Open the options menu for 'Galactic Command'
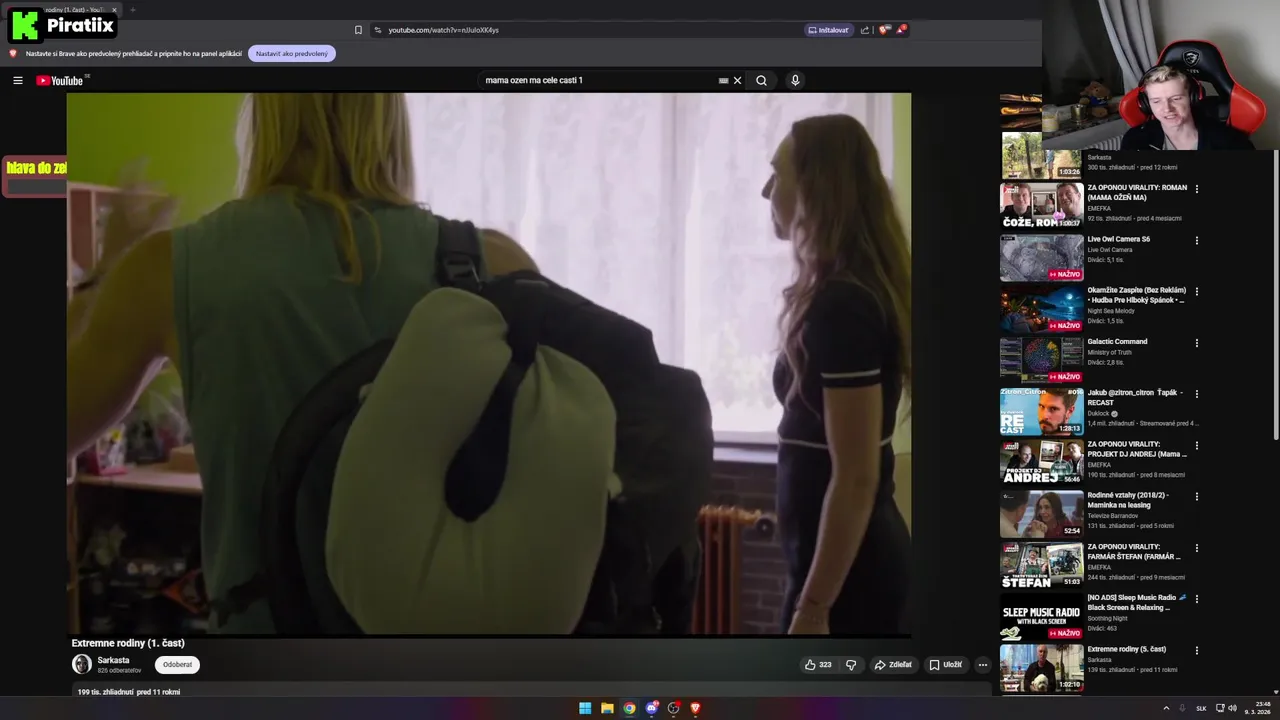 pos(1196,343)
